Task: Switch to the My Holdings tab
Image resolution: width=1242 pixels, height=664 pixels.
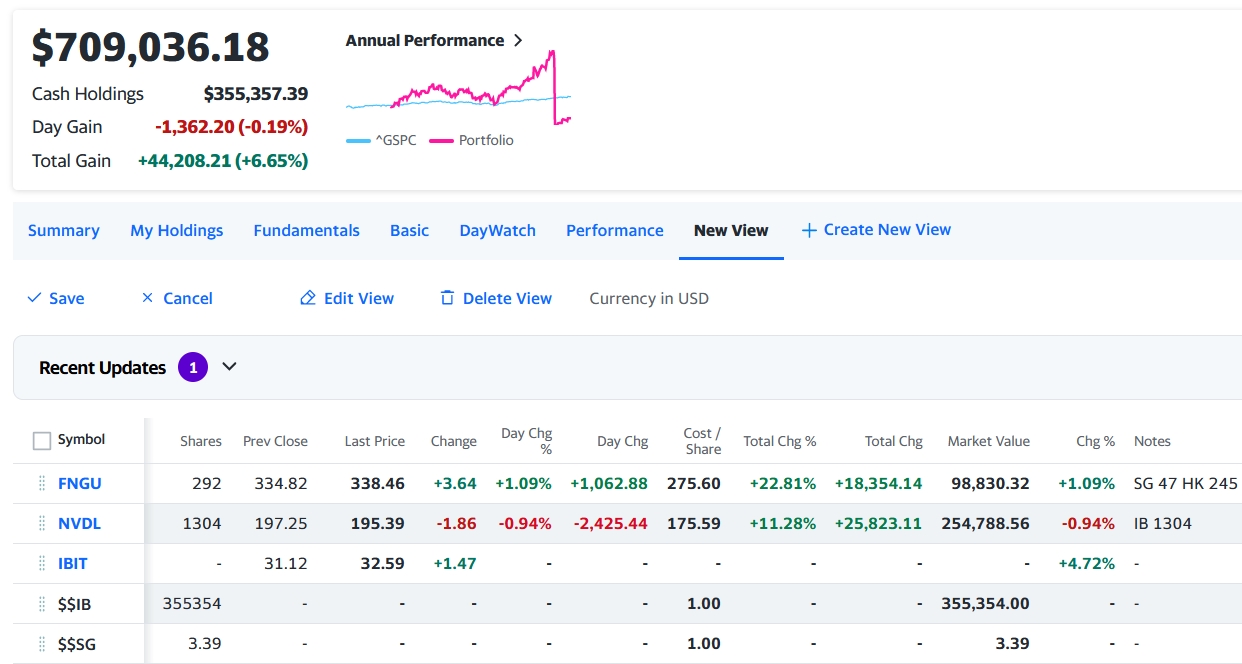Action: [176, 230]
